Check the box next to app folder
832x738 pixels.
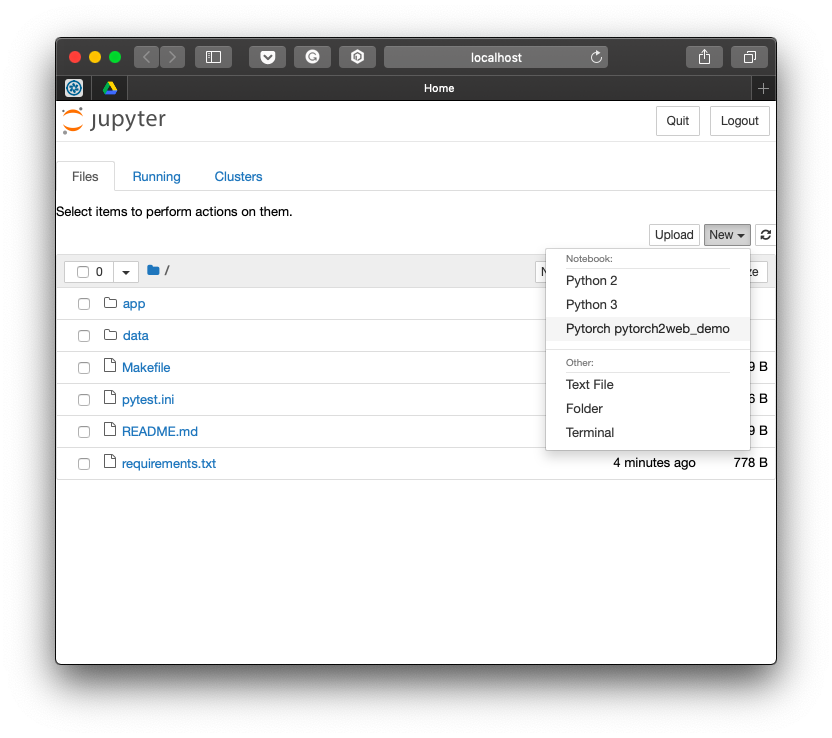84,304
